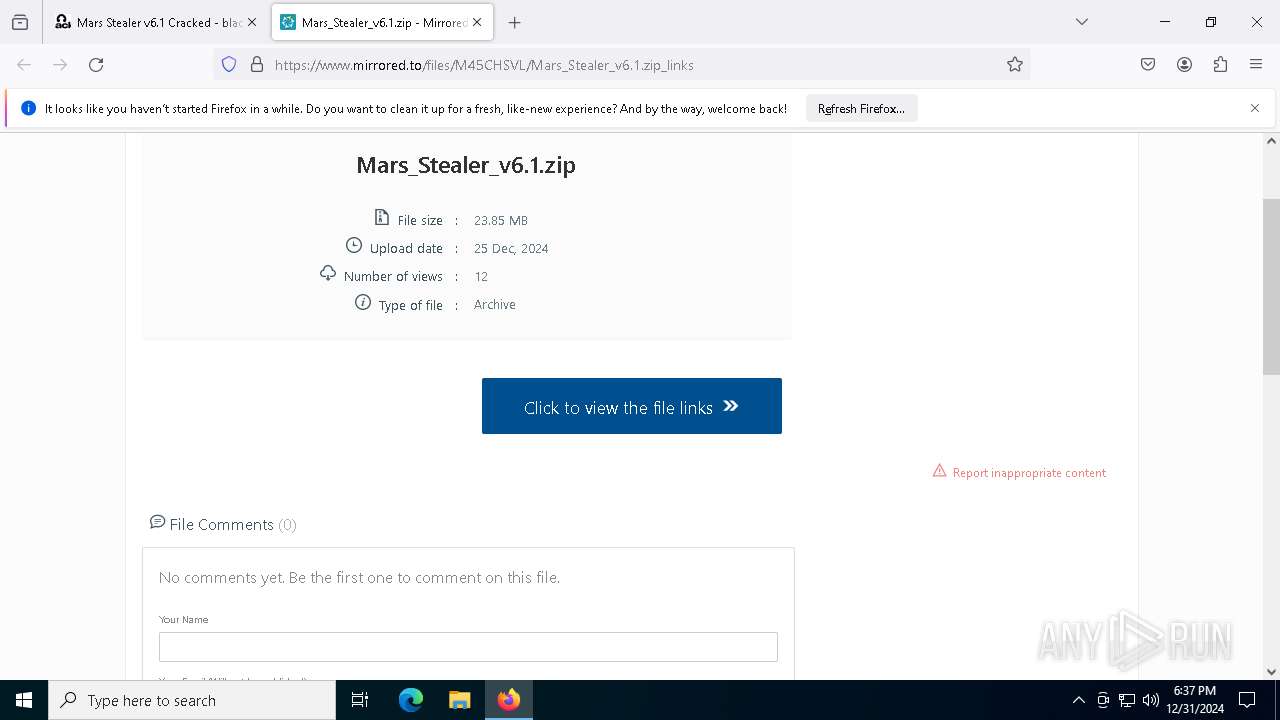Select the Archive file type value
The height and width of the screenshot is (720, 1280).
[x=495, y=304]
